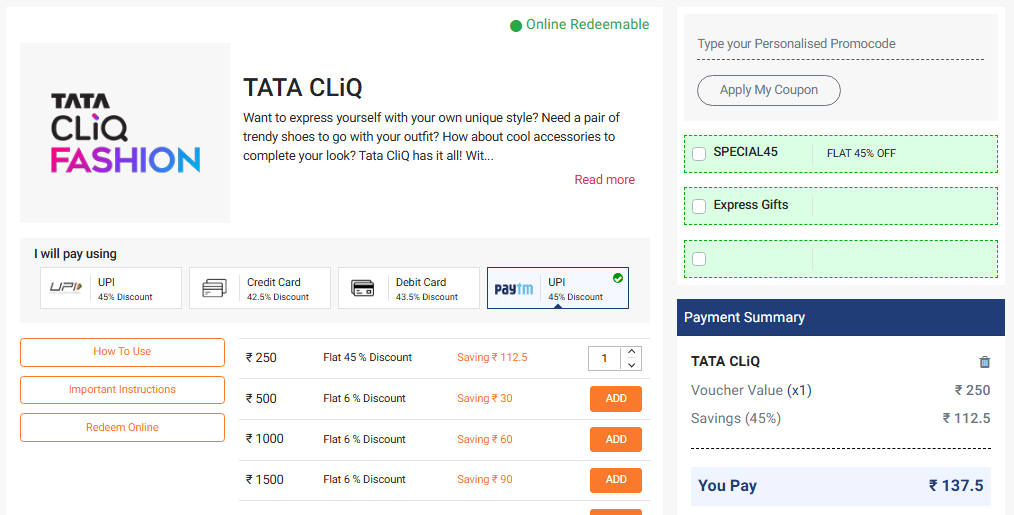This screenshot has height=515, width=1014.
Task: Click the quantity field showing 1
Action: [x=605, y=358]
